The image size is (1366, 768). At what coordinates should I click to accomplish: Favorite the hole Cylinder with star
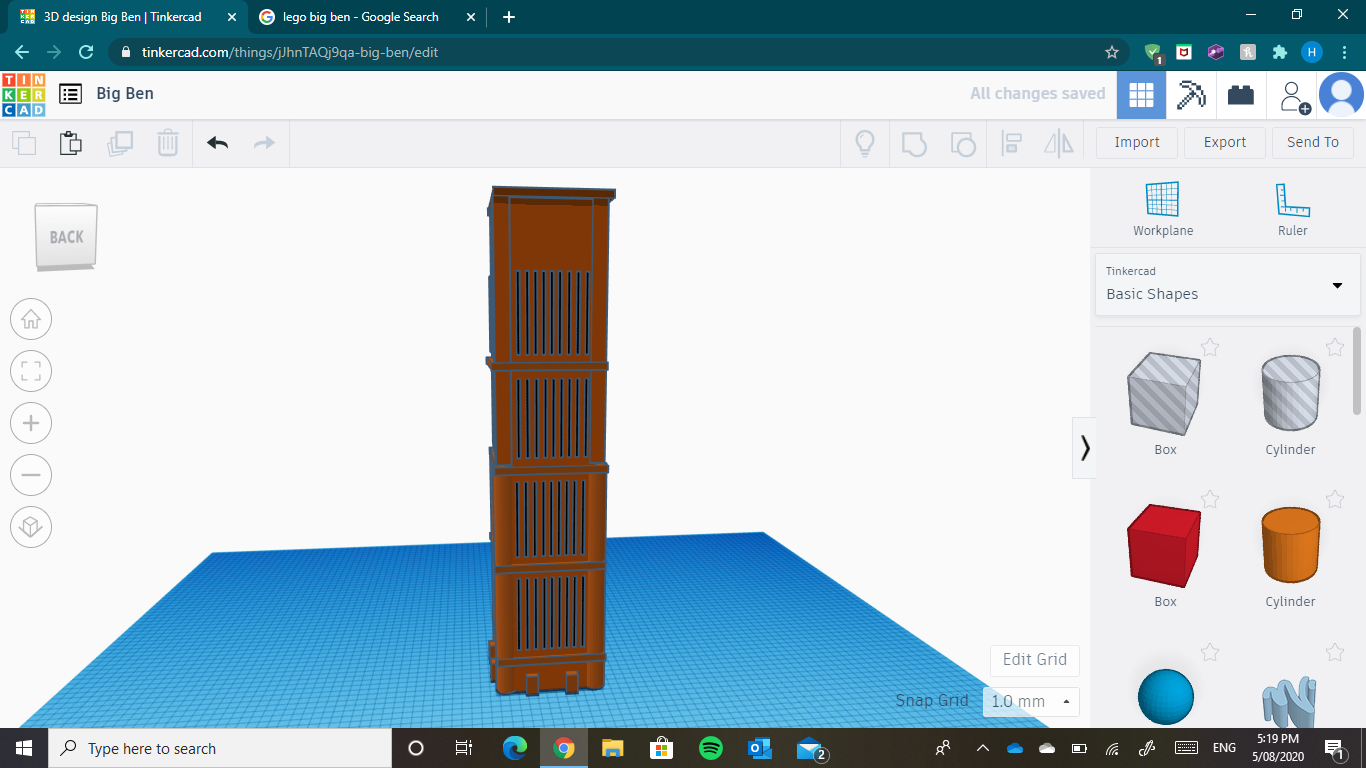[x=1335, y=348]
